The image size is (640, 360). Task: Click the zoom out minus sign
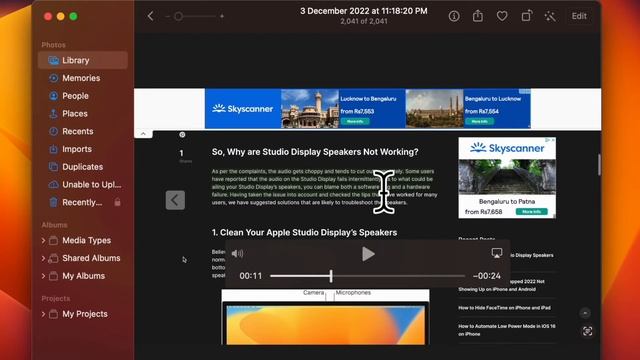tap(168, 16)
